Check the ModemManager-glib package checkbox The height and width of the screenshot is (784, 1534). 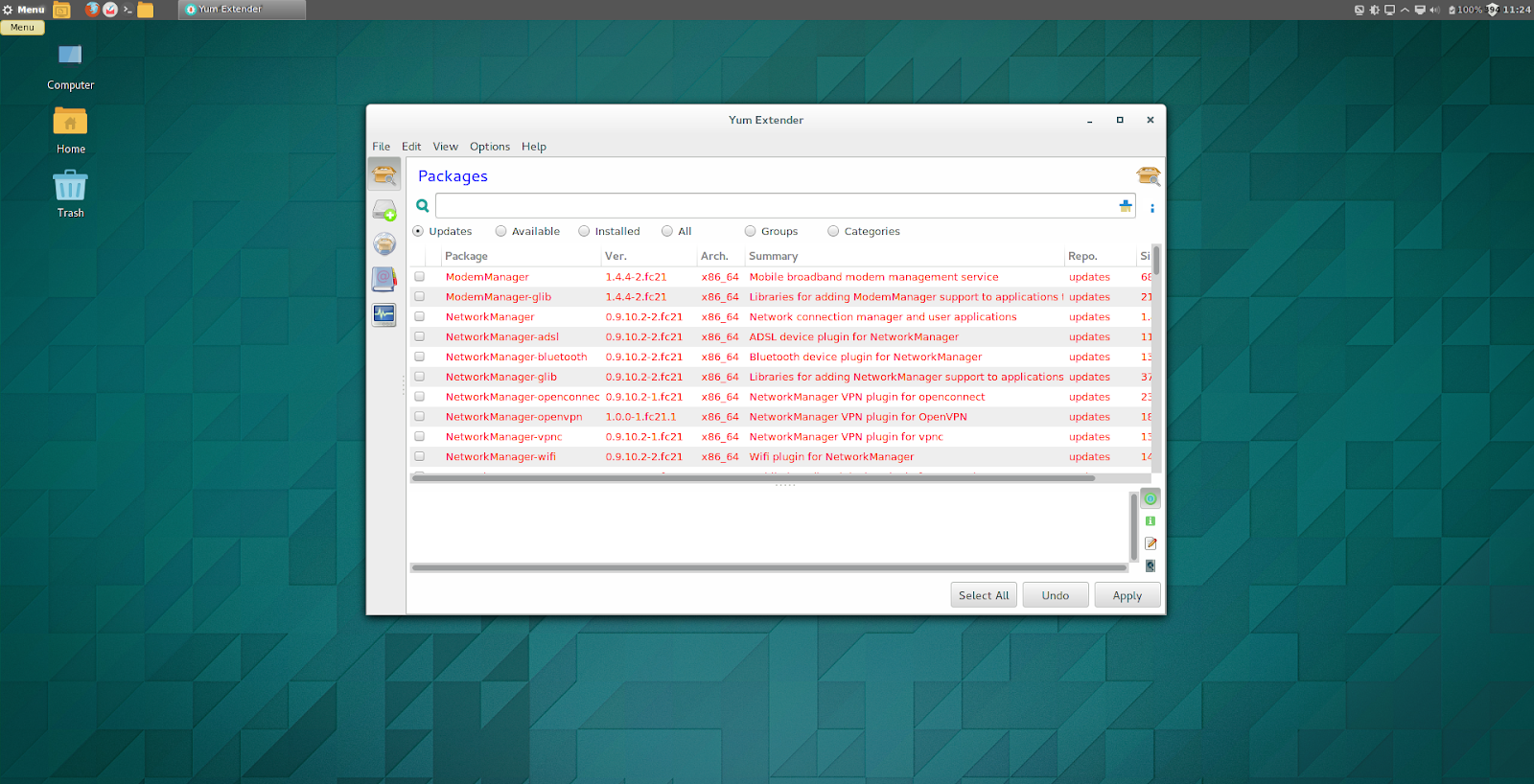pyautogui.click(x=419, y=296)
